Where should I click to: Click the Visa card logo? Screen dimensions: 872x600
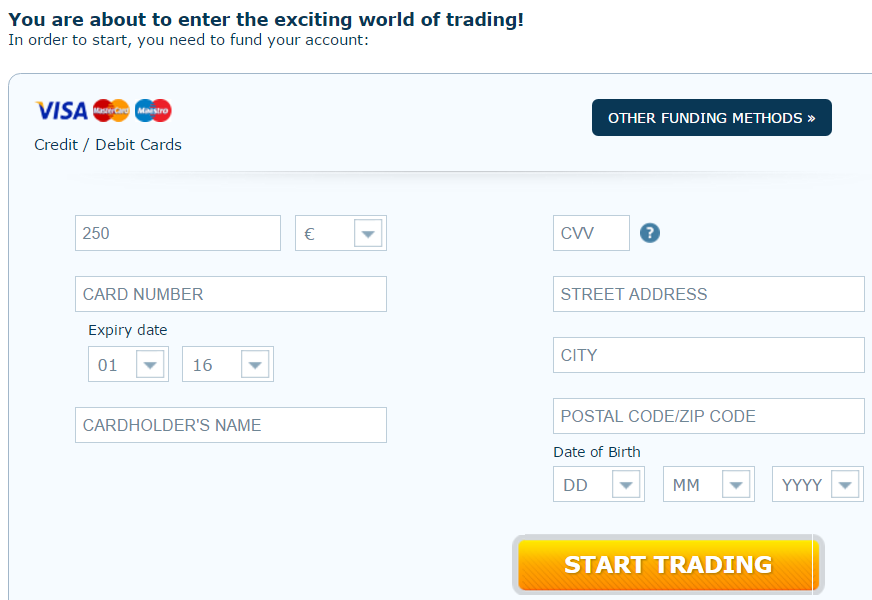pyautogui.click(x=62, y=111)
